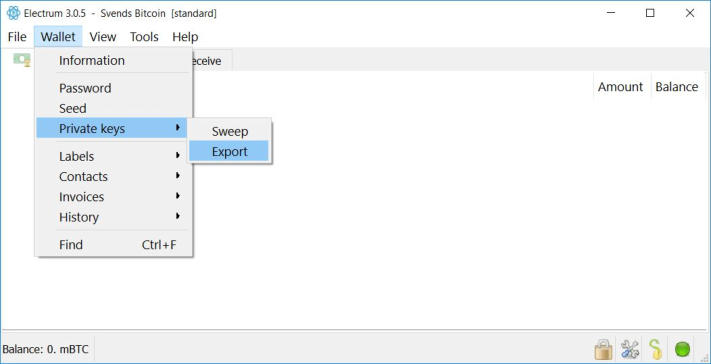This screenshot has height=364, width=711.
Task: Select Password in the Wallet menu
Action: tap(85, 88)
